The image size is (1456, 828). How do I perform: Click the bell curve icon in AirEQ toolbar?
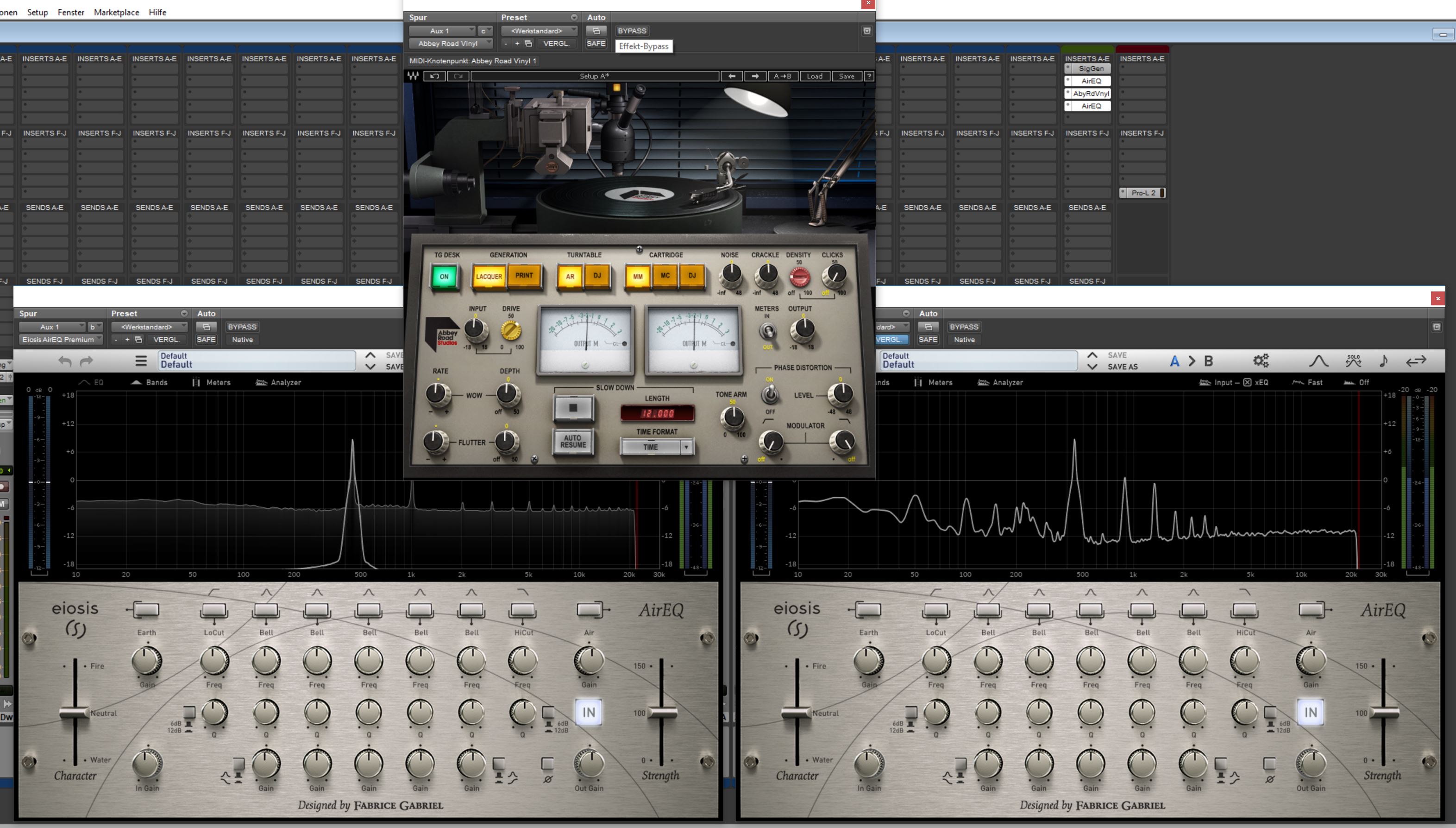(1318, 360)
